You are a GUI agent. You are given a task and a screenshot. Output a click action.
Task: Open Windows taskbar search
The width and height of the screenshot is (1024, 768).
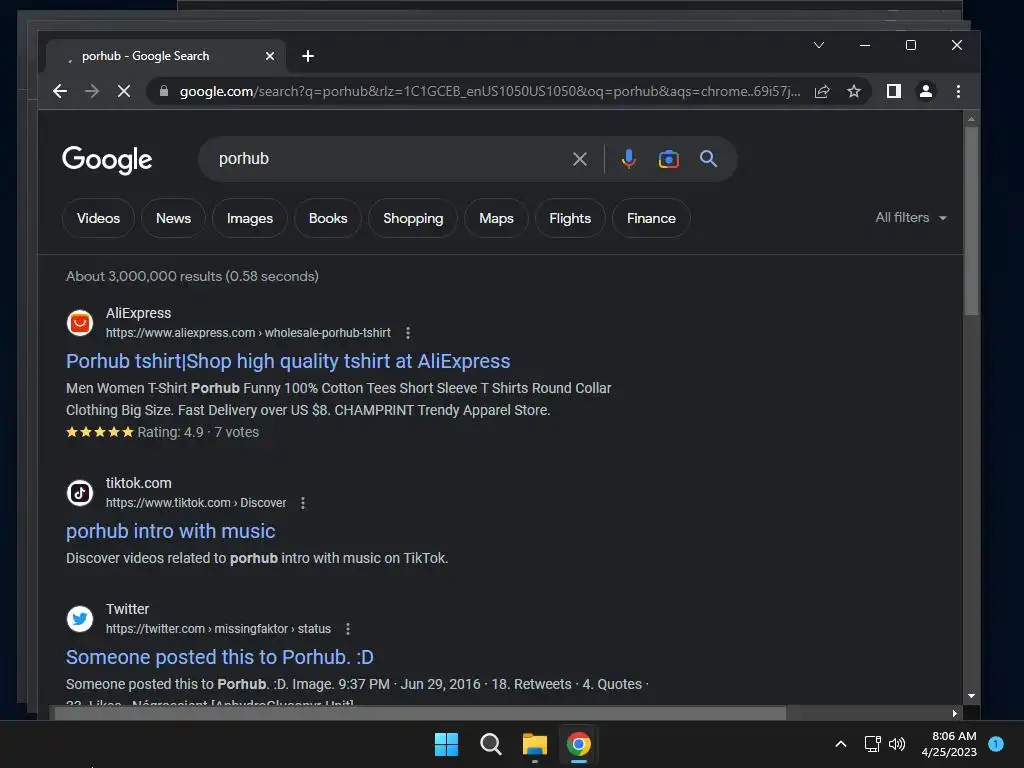490,744
